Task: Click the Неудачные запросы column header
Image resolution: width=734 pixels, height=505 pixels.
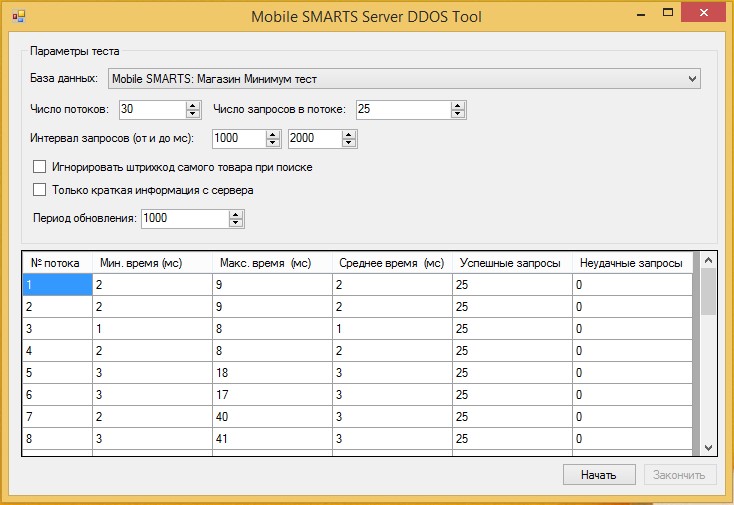Action: [632, 263]
